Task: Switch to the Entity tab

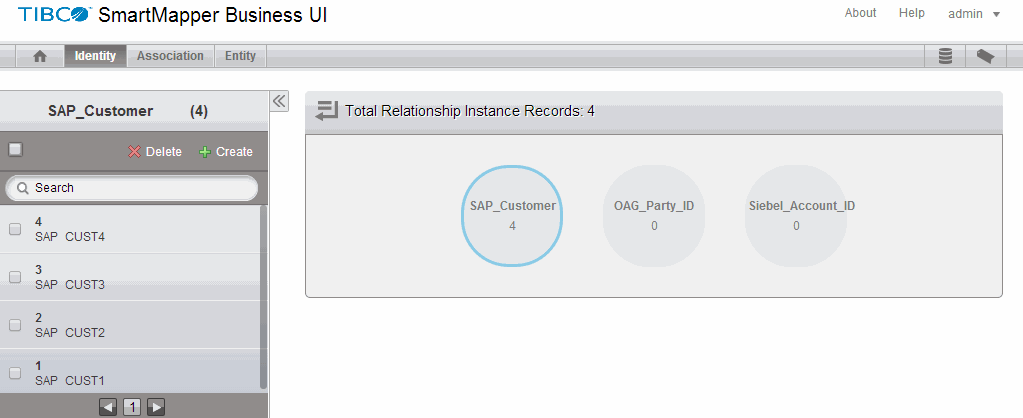Action: coord(240,57)
